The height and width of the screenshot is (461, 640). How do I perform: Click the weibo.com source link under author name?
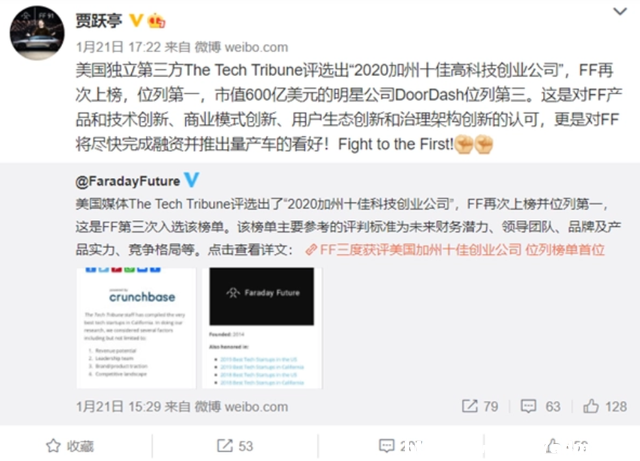click(256, 47)
